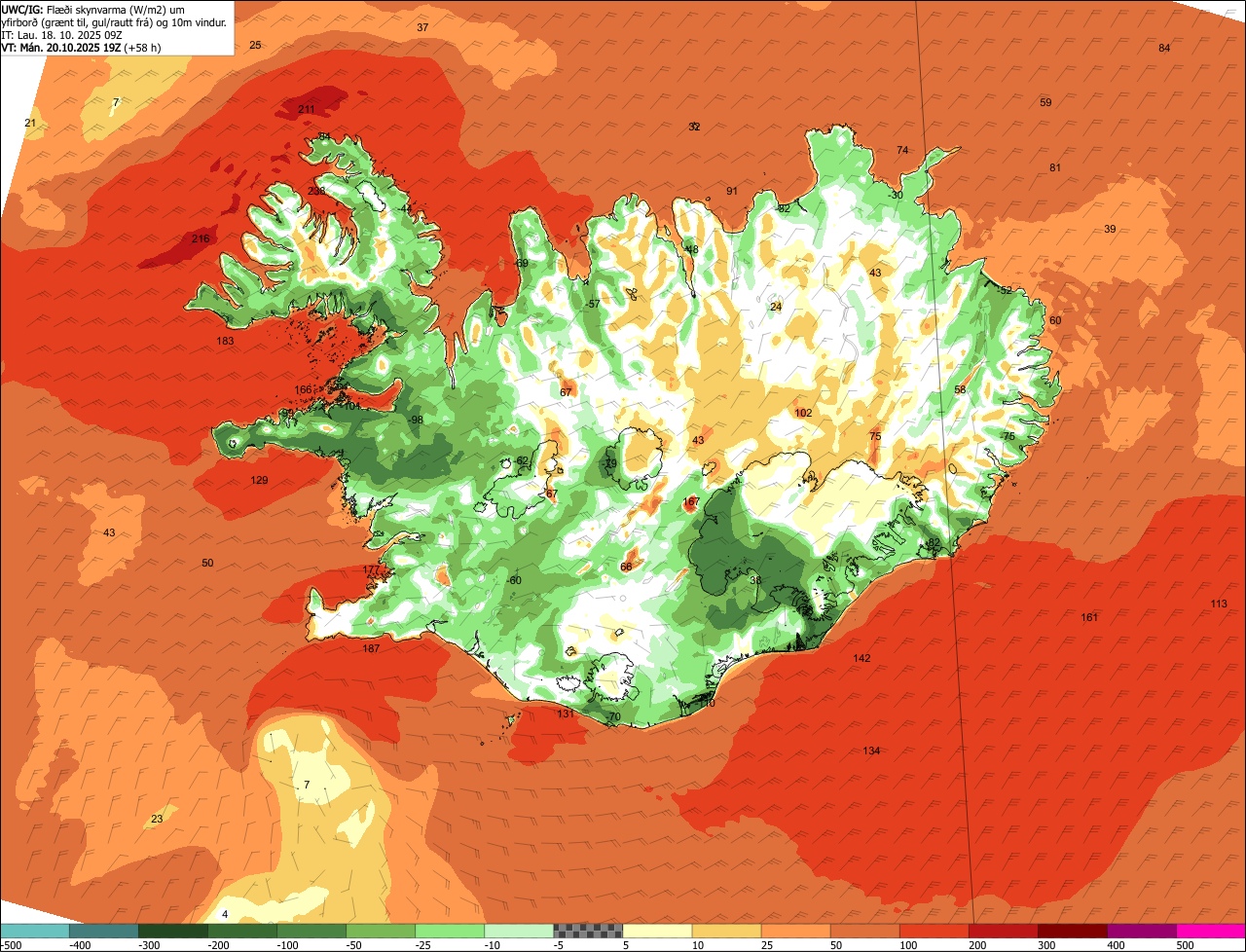Click the map value 129
The height and width of the screenshot is (952, 1246).
(259, 480)
